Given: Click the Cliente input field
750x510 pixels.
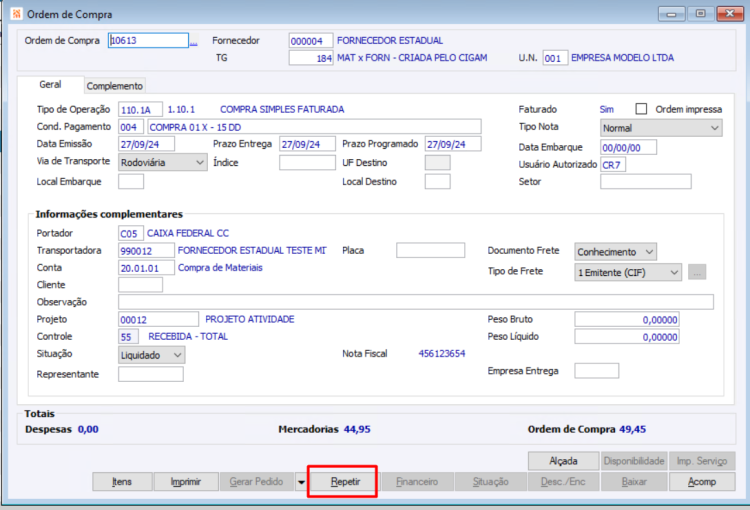Looking at the screenshot, I should (x=140, y=285).
